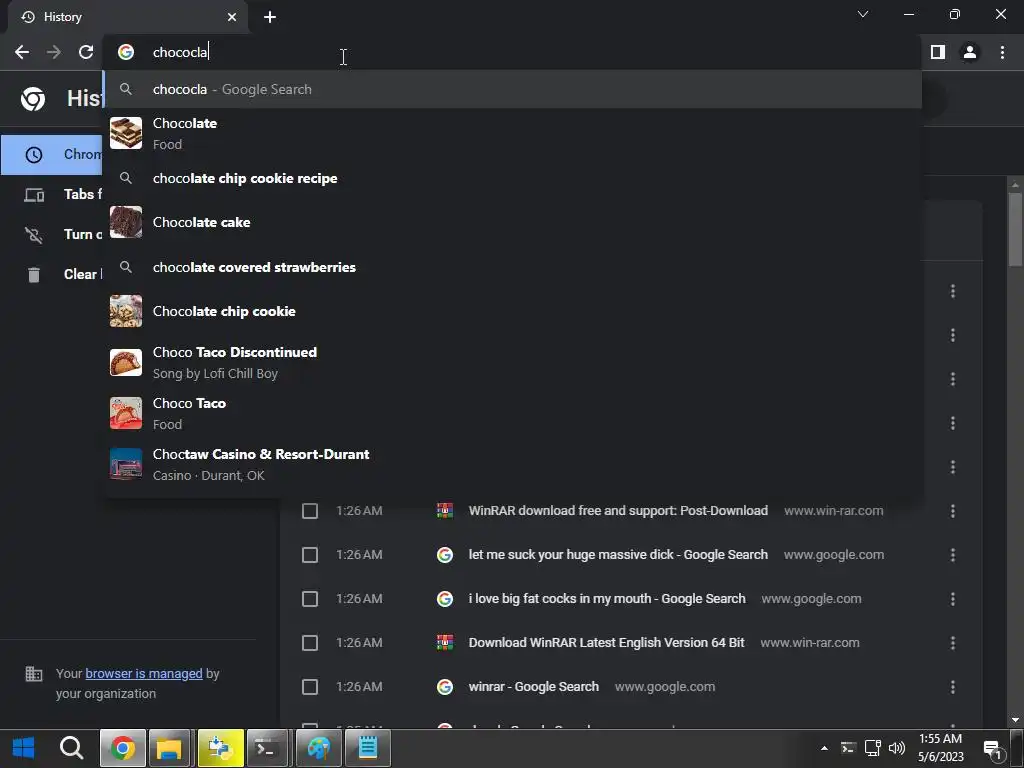Open more actions for WinRAR Post-Download entry
1024x768 pixels.
click(953, 511)
